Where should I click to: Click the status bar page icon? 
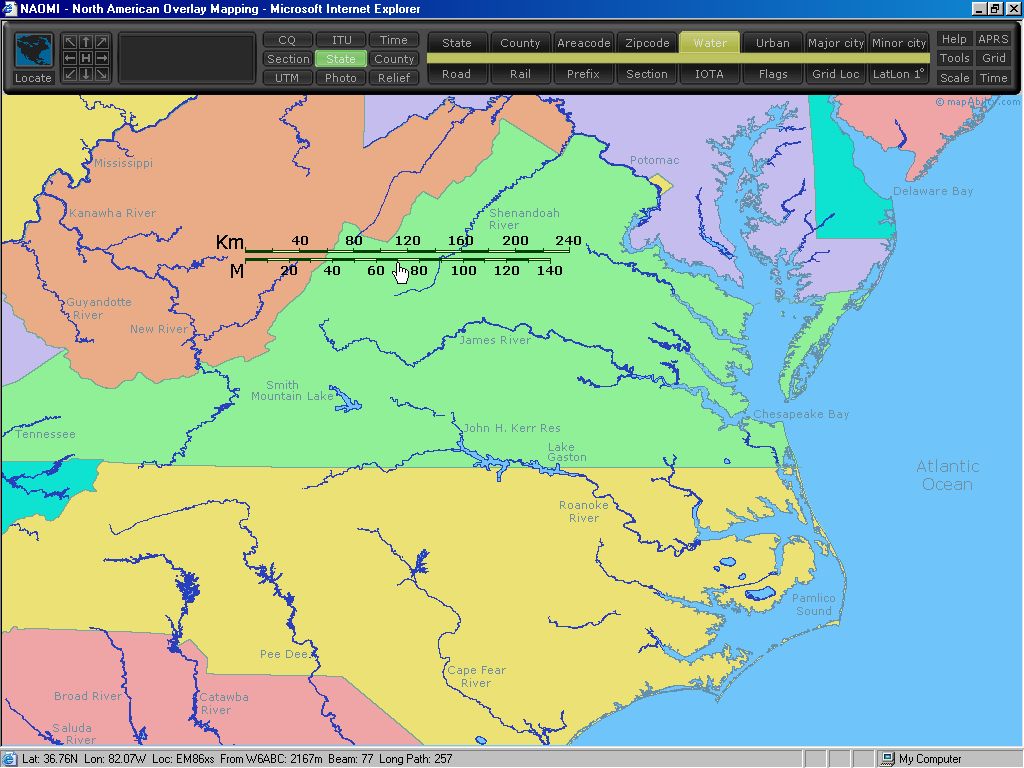pyautogui.click(x=9, y=759)
